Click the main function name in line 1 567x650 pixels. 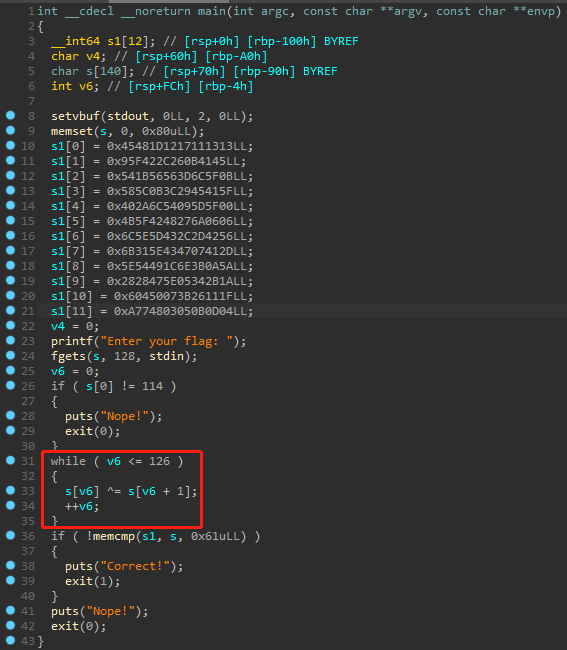(211, 11)
